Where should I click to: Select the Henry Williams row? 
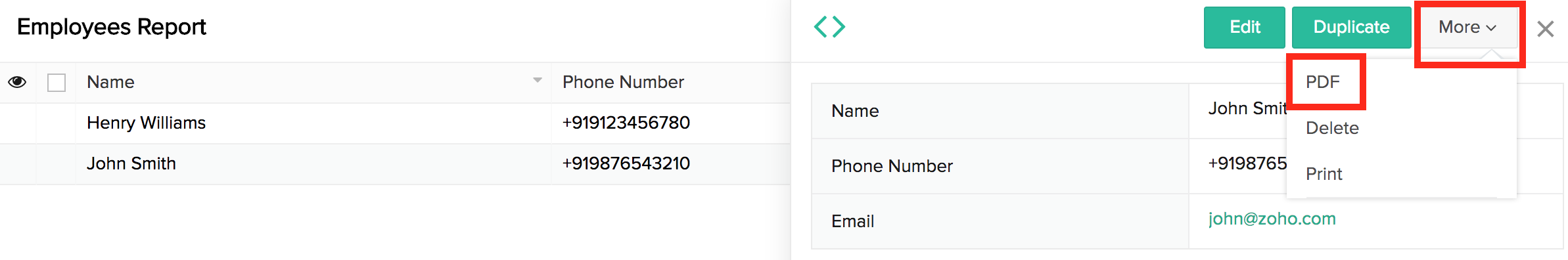pos(395,123)
